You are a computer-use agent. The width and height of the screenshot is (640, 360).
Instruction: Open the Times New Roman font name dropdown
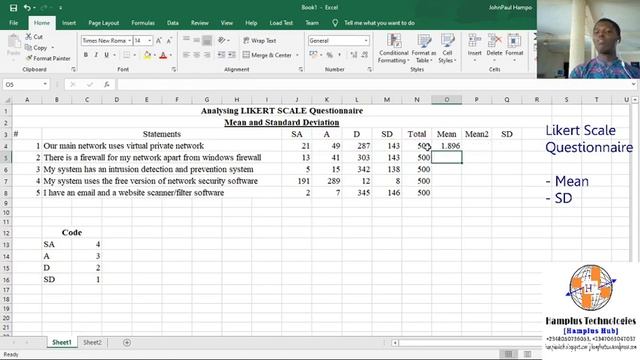129,40
